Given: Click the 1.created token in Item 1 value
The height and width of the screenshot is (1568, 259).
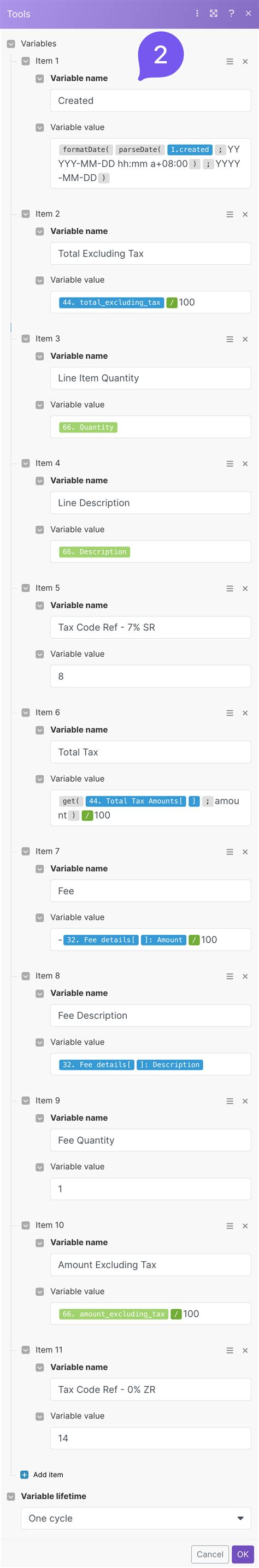Looking at the screenshot, I should pyautogui.click(x=190, y=150).
